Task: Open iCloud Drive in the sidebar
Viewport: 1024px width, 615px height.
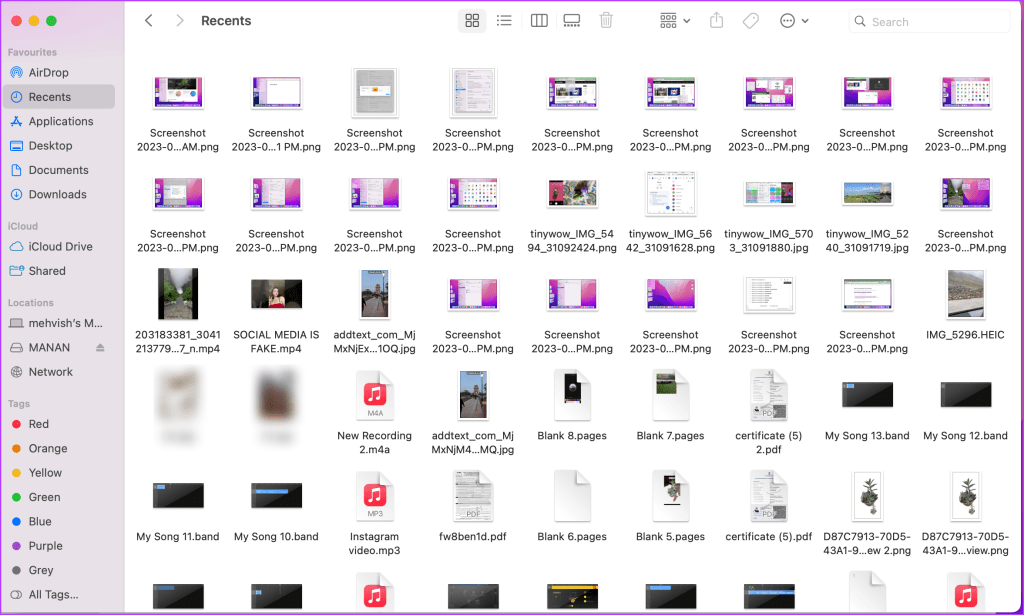Action: 59,247
